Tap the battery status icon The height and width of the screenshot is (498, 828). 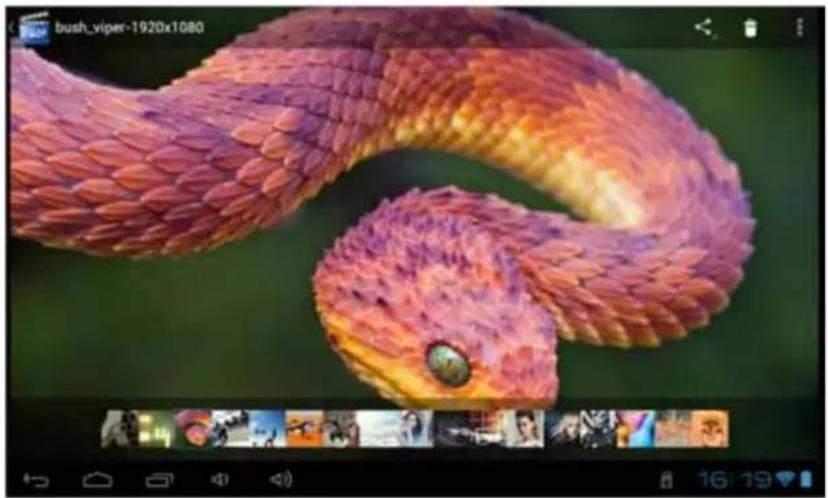(x=806, y=479)
